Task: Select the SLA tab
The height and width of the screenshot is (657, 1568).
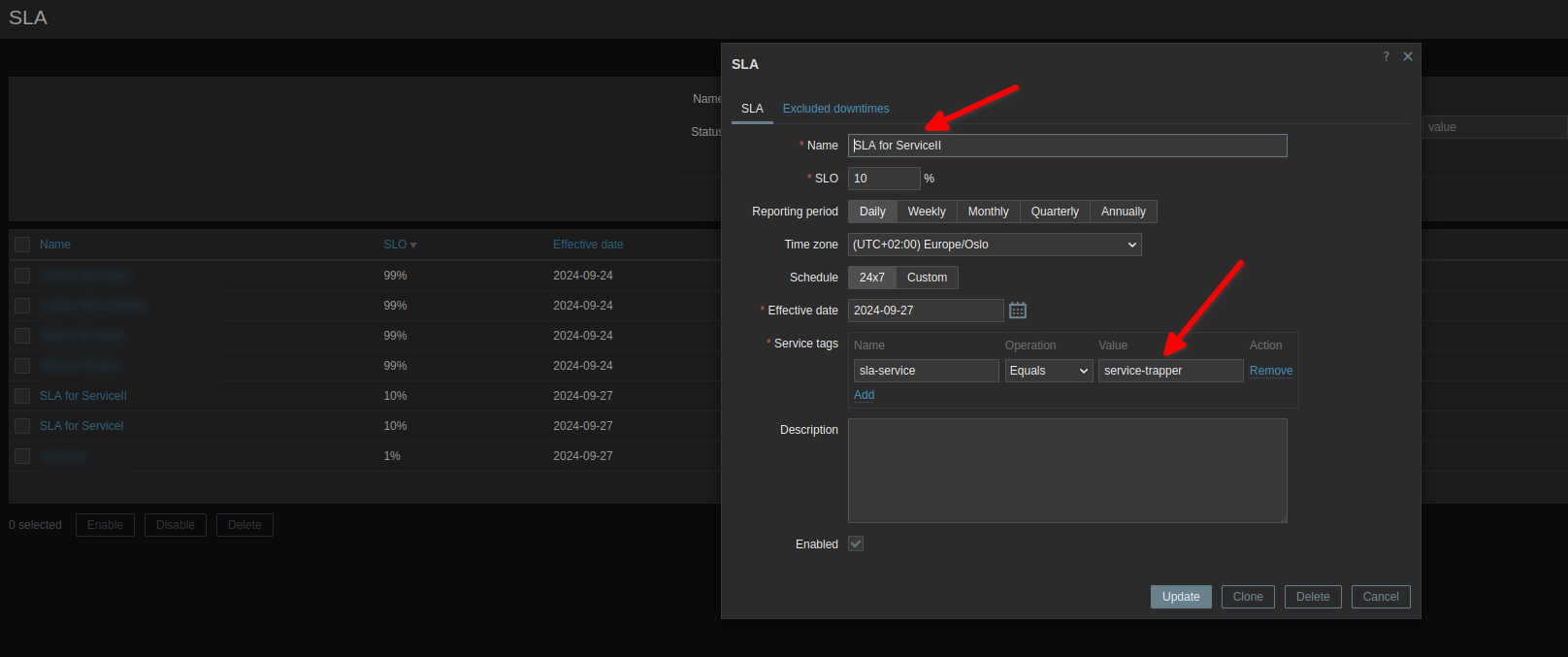Action: click(752, 109)
